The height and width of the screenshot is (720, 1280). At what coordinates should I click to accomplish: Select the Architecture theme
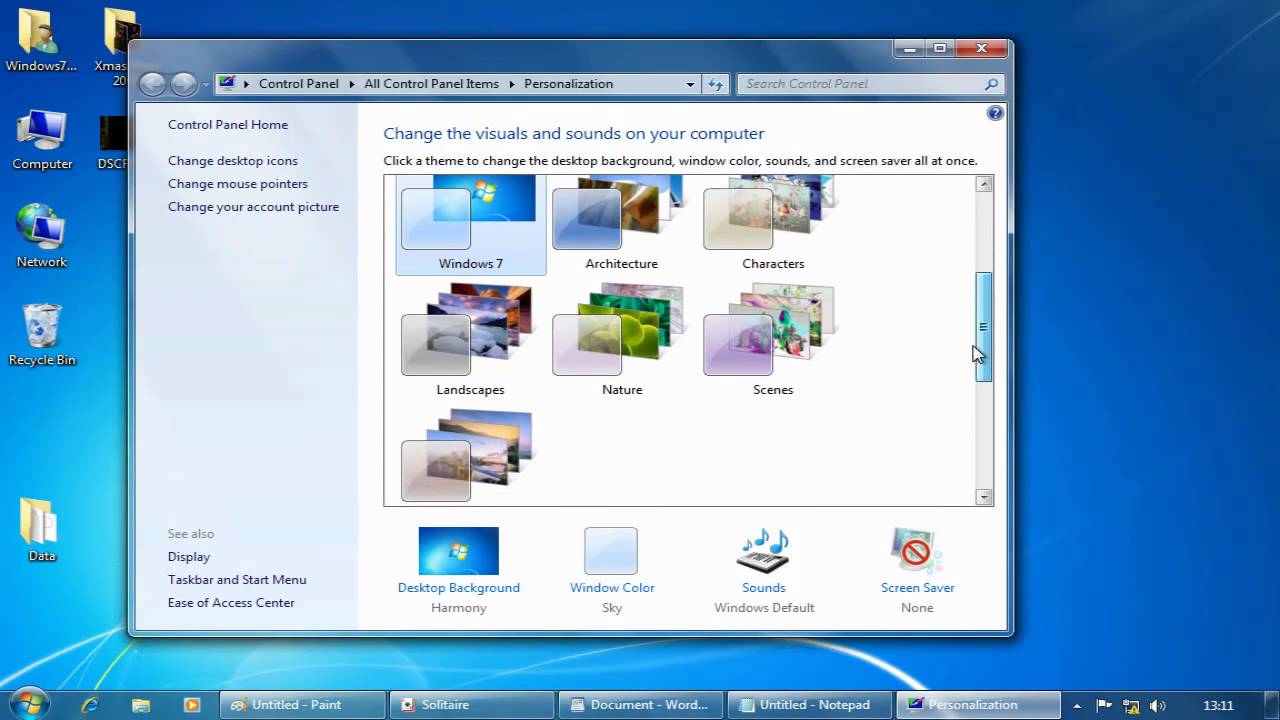click(x=621, y=224)
